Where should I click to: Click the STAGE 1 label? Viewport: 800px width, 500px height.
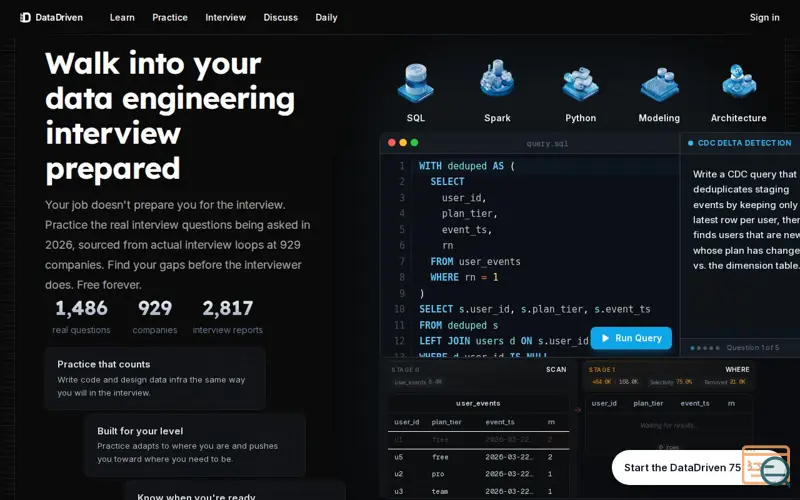click(602, 369)
